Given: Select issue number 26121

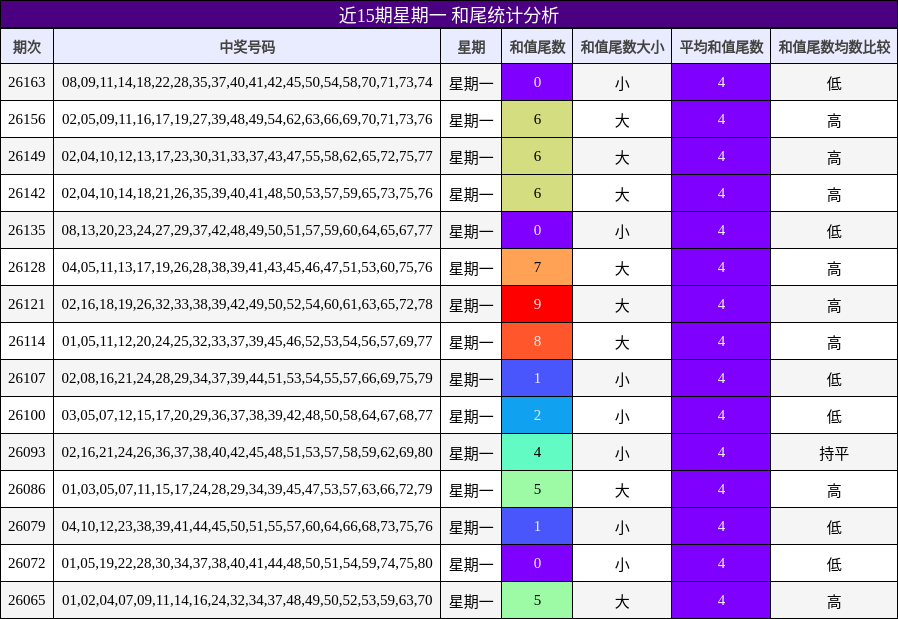Looking at the screenshot, I should pyautogui.click(x=27, y=304).
